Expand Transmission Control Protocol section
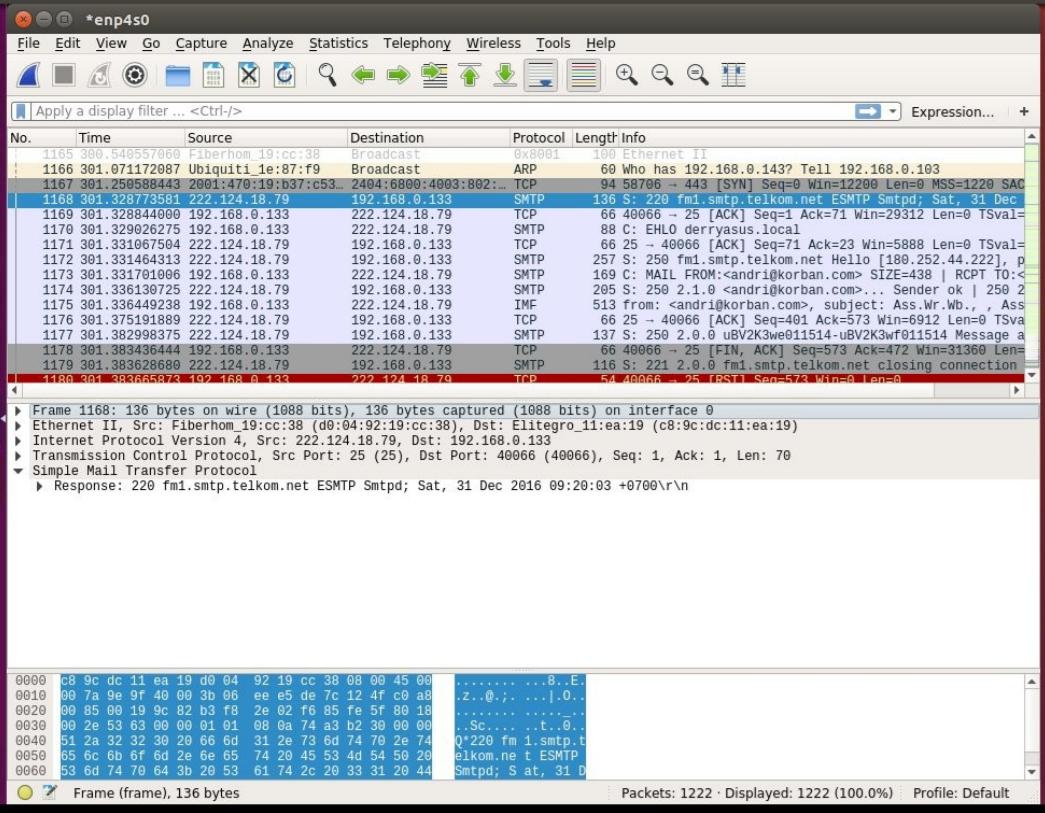Screen dimensions: 1045x813 tap(18, 456)
